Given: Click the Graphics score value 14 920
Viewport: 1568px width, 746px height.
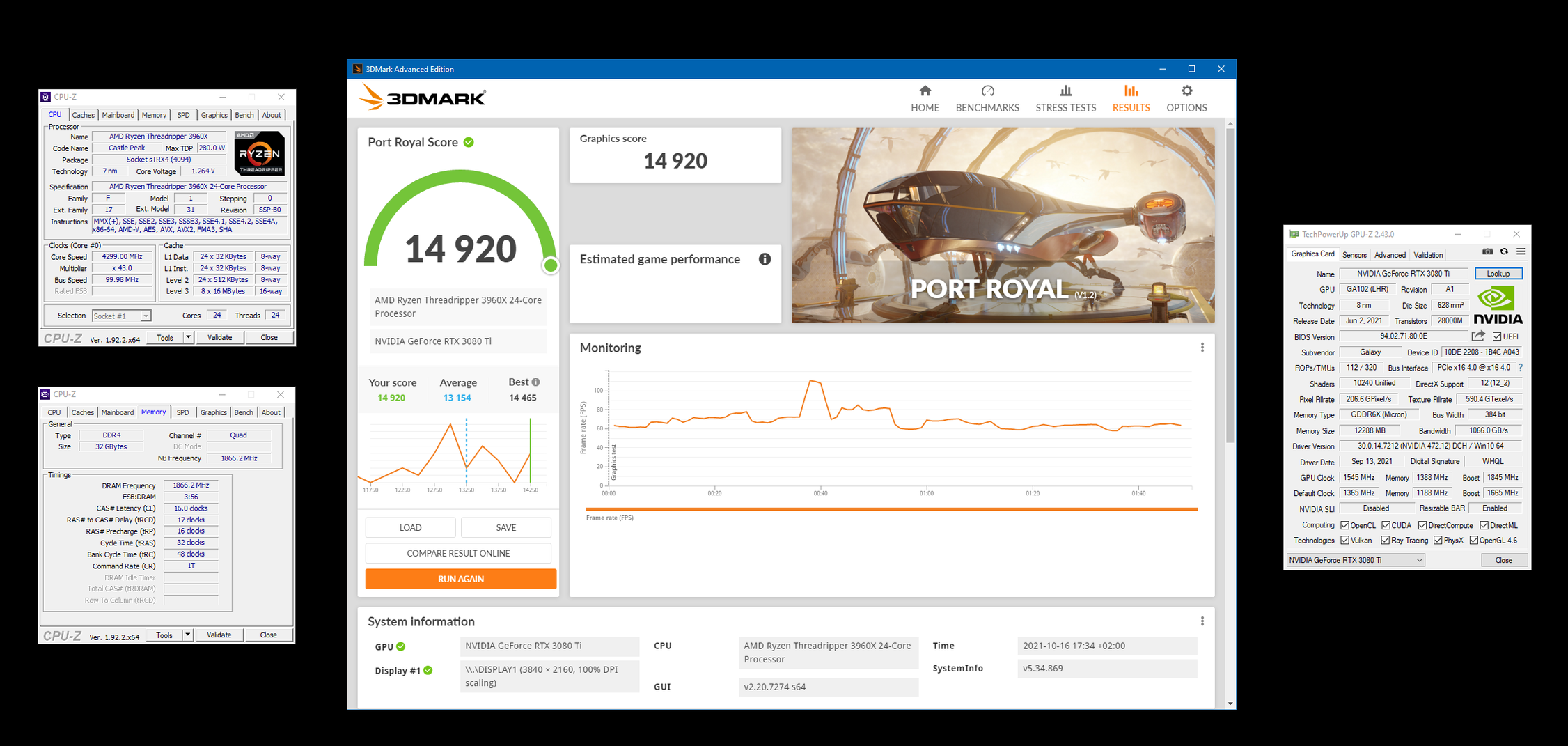Looking at the screenshot, I should (675, 161).
